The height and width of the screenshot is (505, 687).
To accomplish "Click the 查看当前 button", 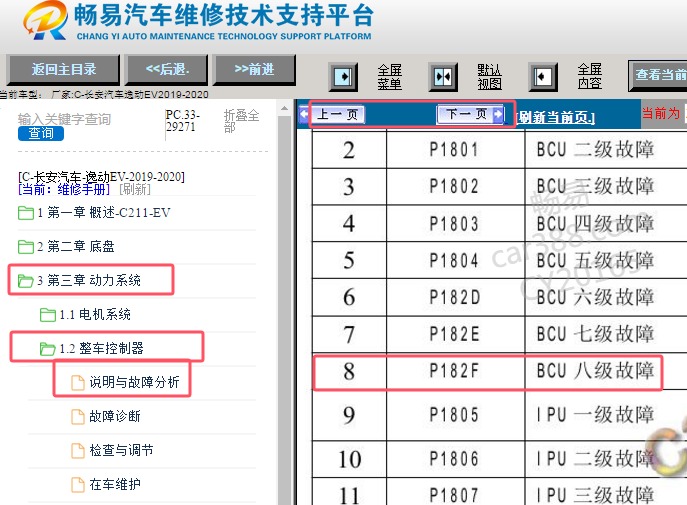I will pyautogui.click(x=658, y=75).
